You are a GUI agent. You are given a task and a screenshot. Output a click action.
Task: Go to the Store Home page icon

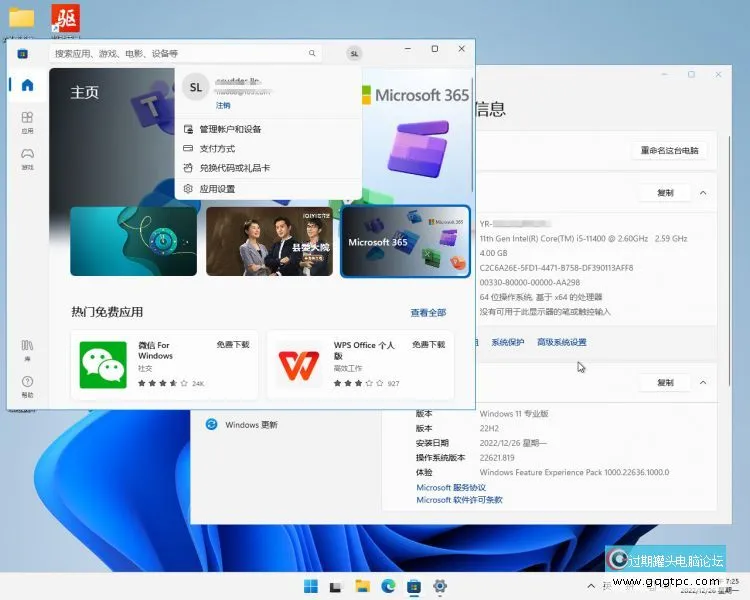(27, 86)
